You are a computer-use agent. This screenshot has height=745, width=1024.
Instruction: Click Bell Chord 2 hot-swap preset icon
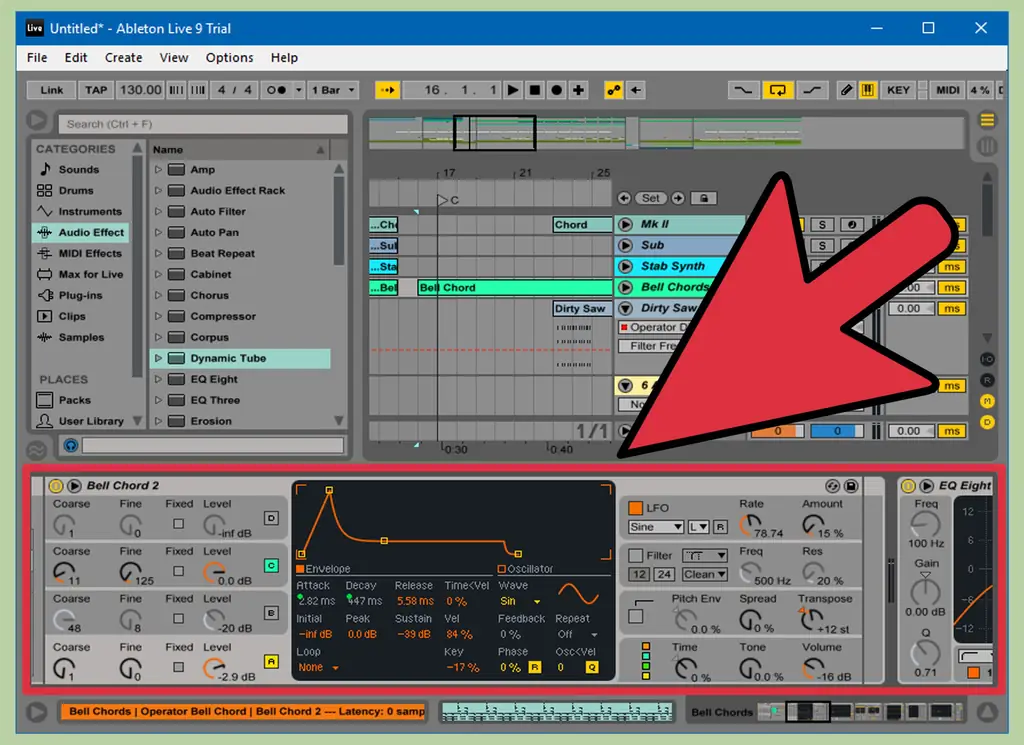tap(832, 486)
